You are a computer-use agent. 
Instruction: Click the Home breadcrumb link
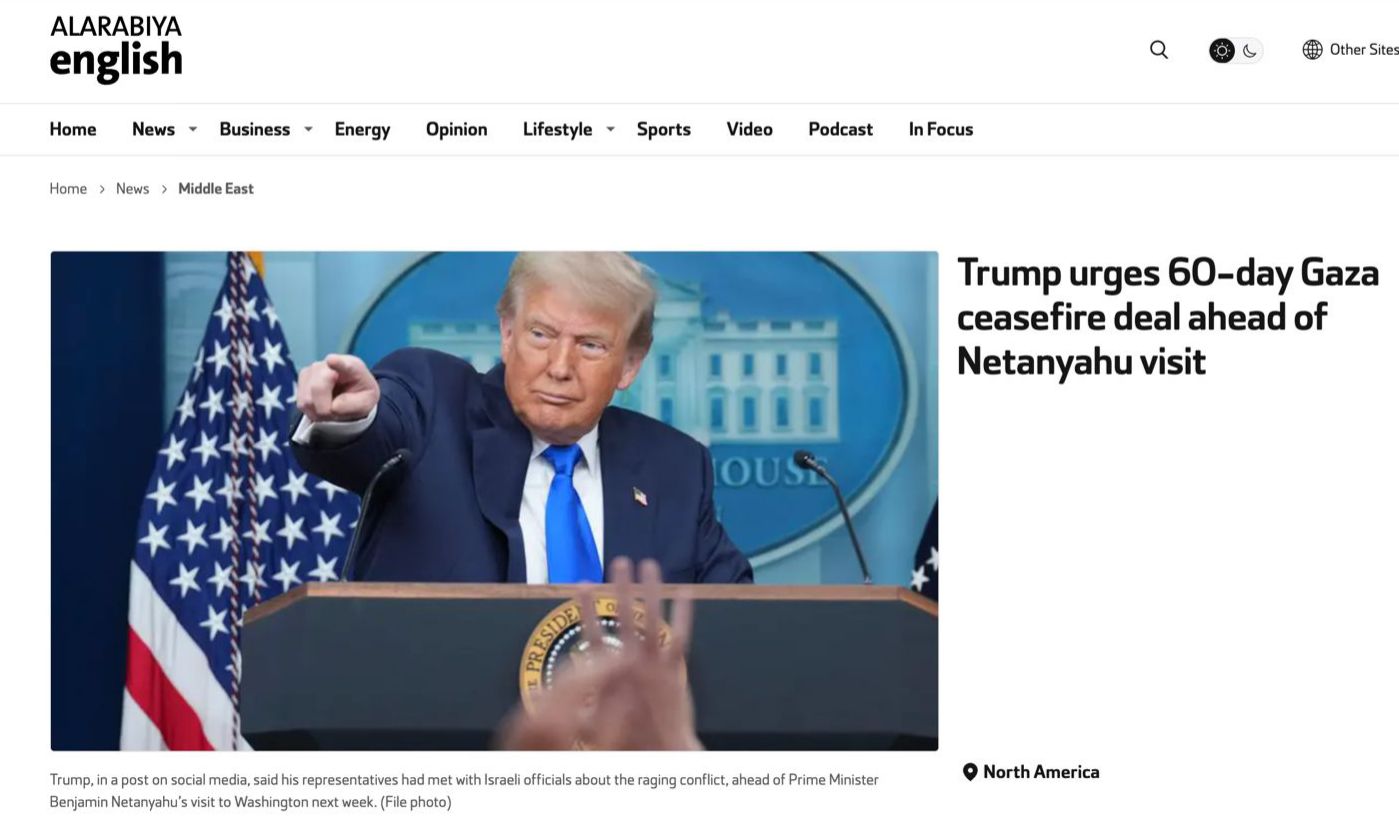point(68,189)
